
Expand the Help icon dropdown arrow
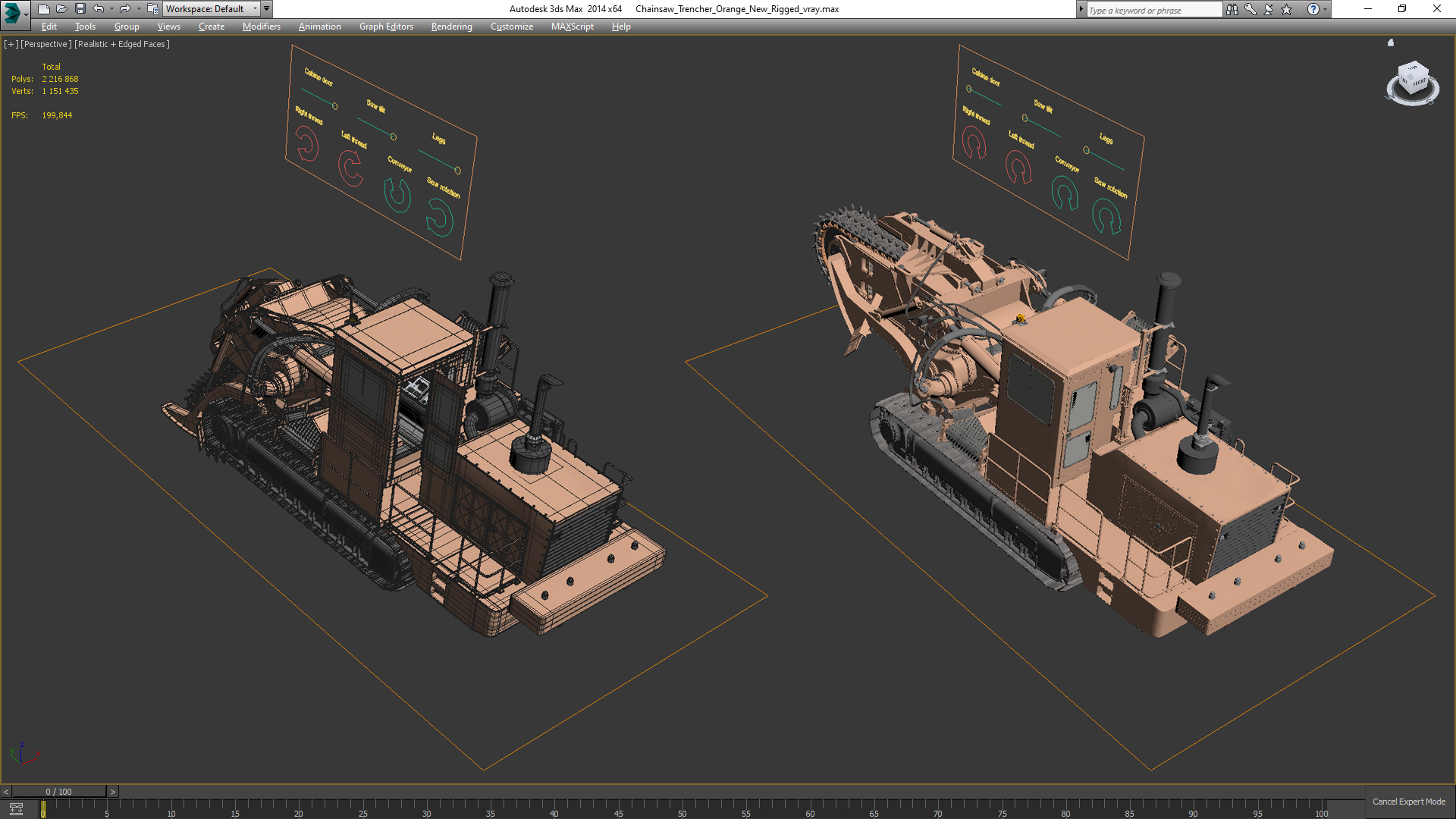[1325, 9]
